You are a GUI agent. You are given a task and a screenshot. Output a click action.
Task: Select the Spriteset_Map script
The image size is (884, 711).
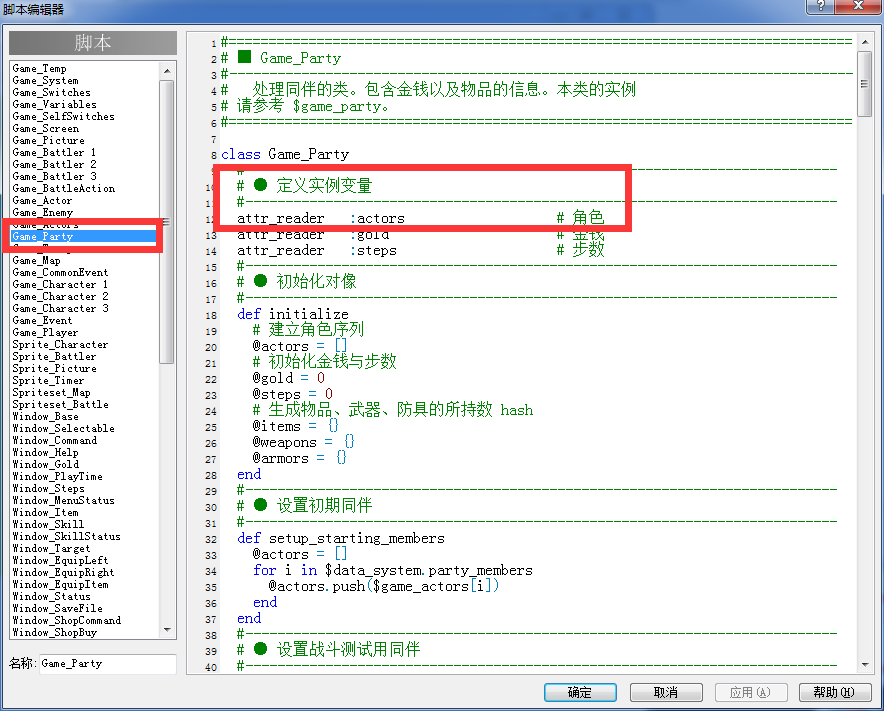[51, 392]
